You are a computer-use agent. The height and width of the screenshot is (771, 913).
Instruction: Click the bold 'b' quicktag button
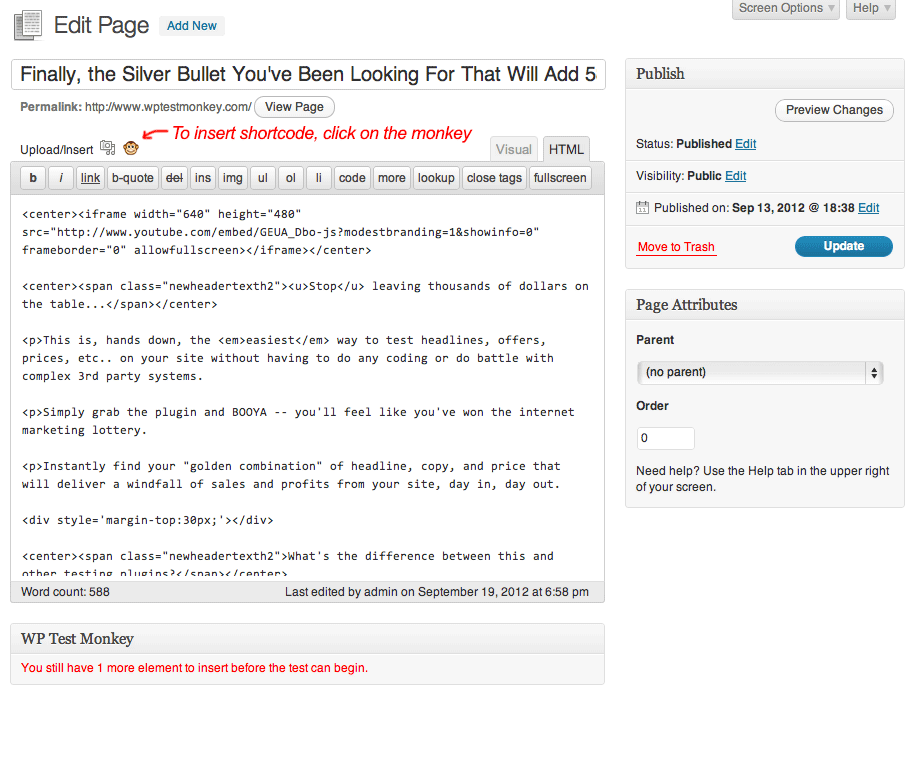click(x=33, y=178)
